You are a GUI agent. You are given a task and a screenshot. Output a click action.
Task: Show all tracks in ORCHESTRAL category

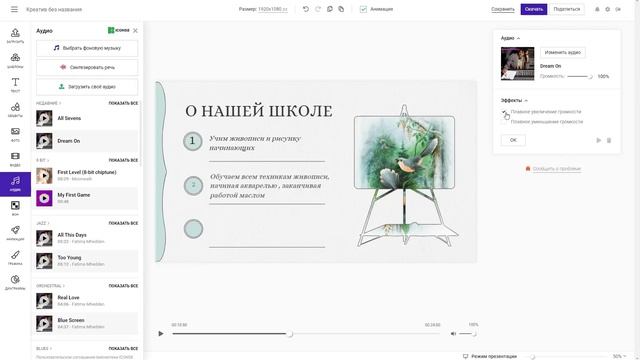point(123,286)
